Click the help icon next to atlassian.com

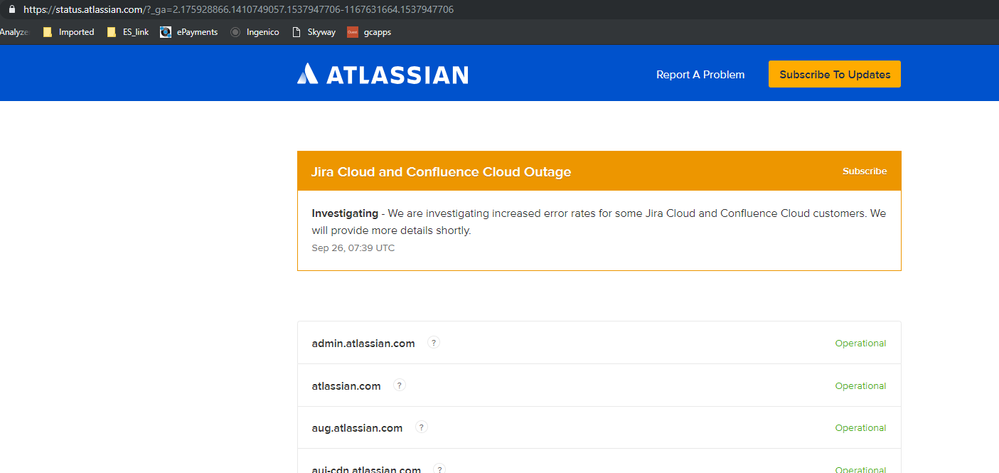click(399, 385)
